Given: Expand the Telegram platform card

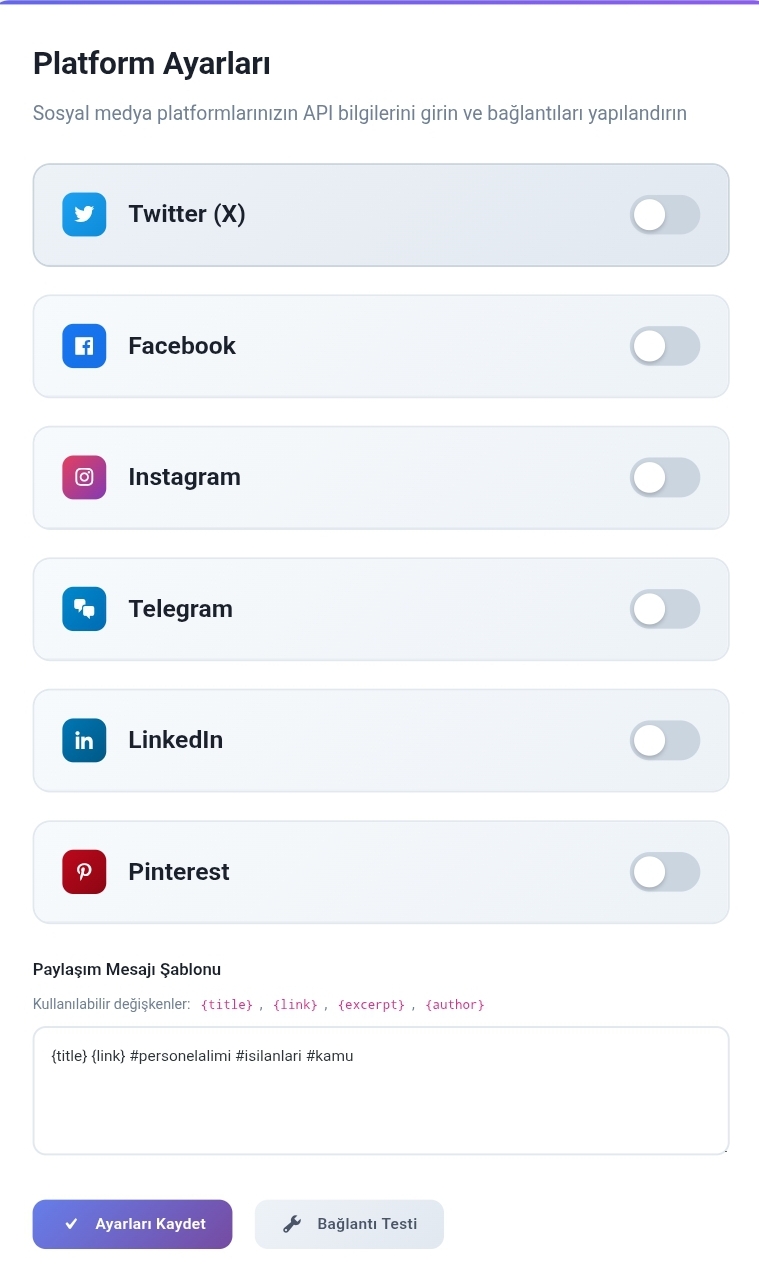Looking at the screenshot, I should coord(381,609).
